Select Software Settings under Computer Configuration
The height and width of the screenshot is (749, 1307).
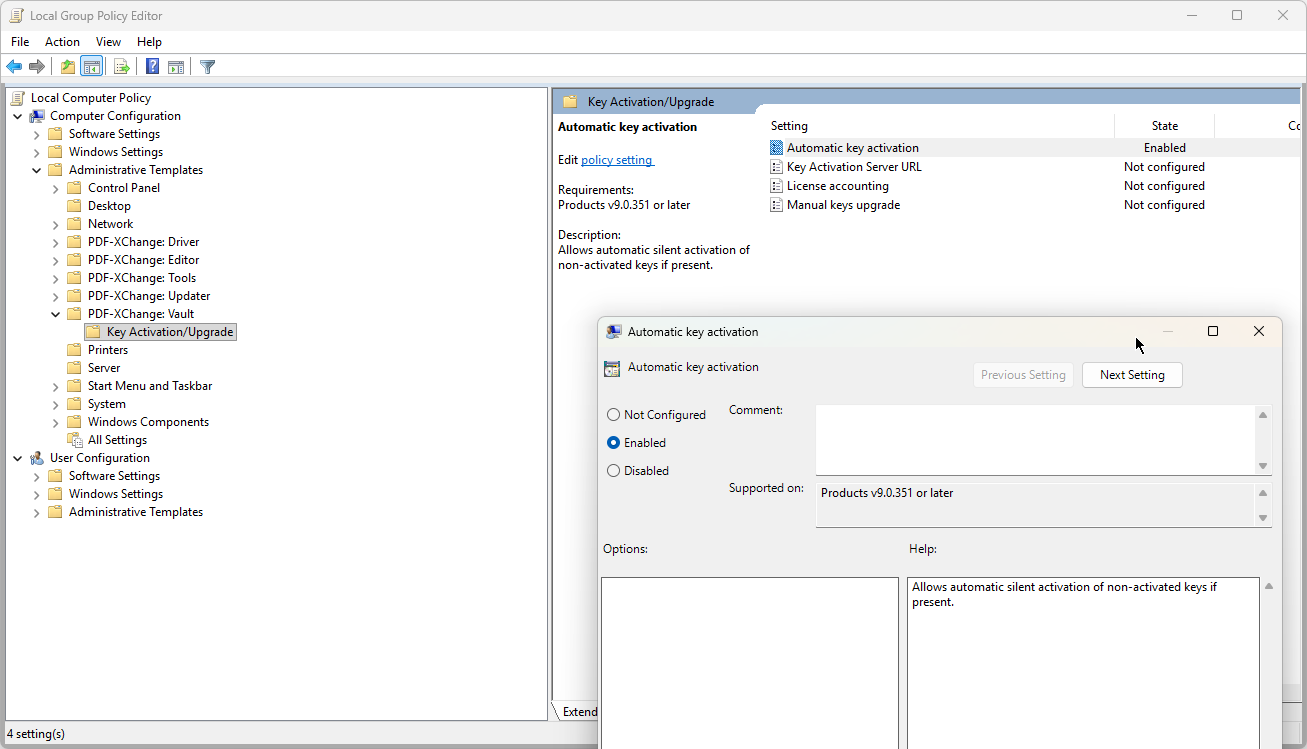(x=114, y=134)
